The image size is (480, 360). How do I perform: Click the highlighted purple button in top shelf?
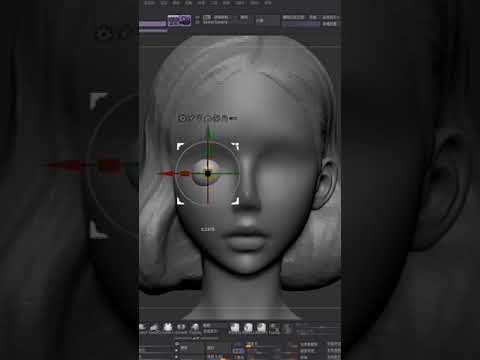(179, 21)
